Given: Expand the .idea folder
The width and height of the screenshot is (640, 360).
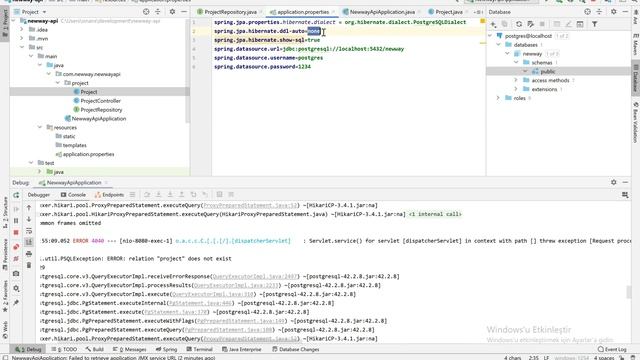Looking at the screenshot, I should (22, 30).
